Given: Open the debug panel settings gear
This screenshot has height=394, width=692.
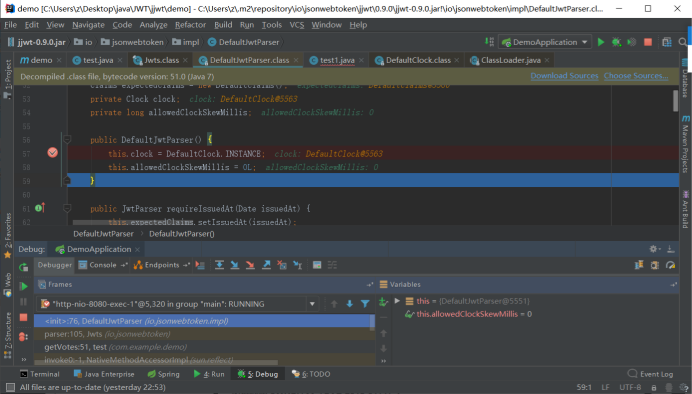Looking at the screenshot, I should point(654,249).
